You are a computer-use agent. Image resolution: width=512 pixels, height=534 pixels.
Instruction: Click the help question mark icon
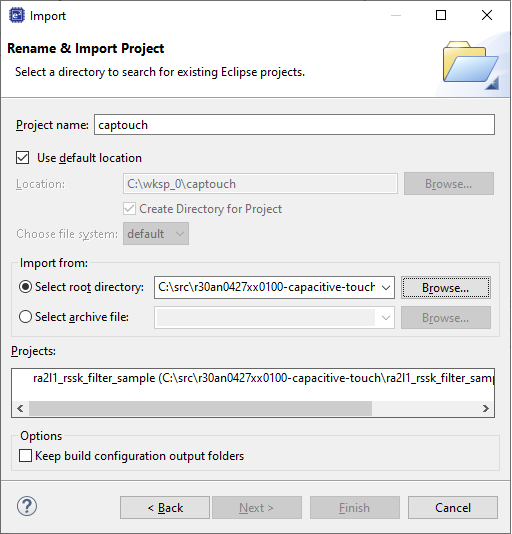point(27,506)
